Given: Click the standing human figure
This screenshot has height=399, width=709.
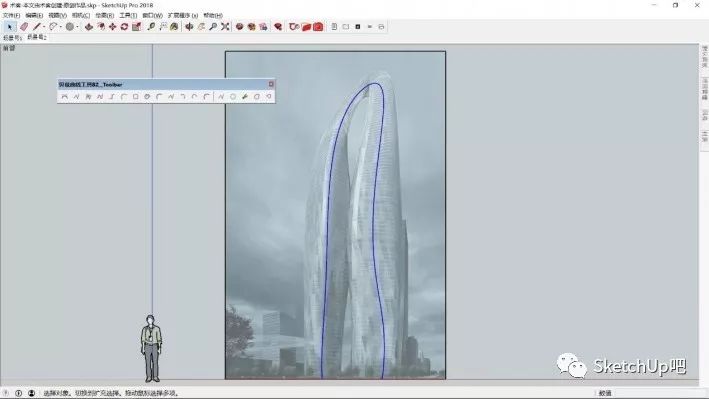Looking at the screenshot, I should 151,349.
